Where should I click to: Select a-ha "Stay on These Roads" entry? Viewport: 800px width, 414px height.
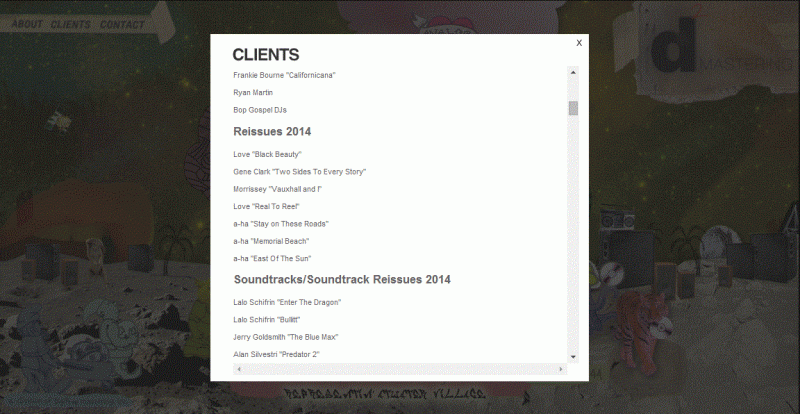tap(281, 224)
